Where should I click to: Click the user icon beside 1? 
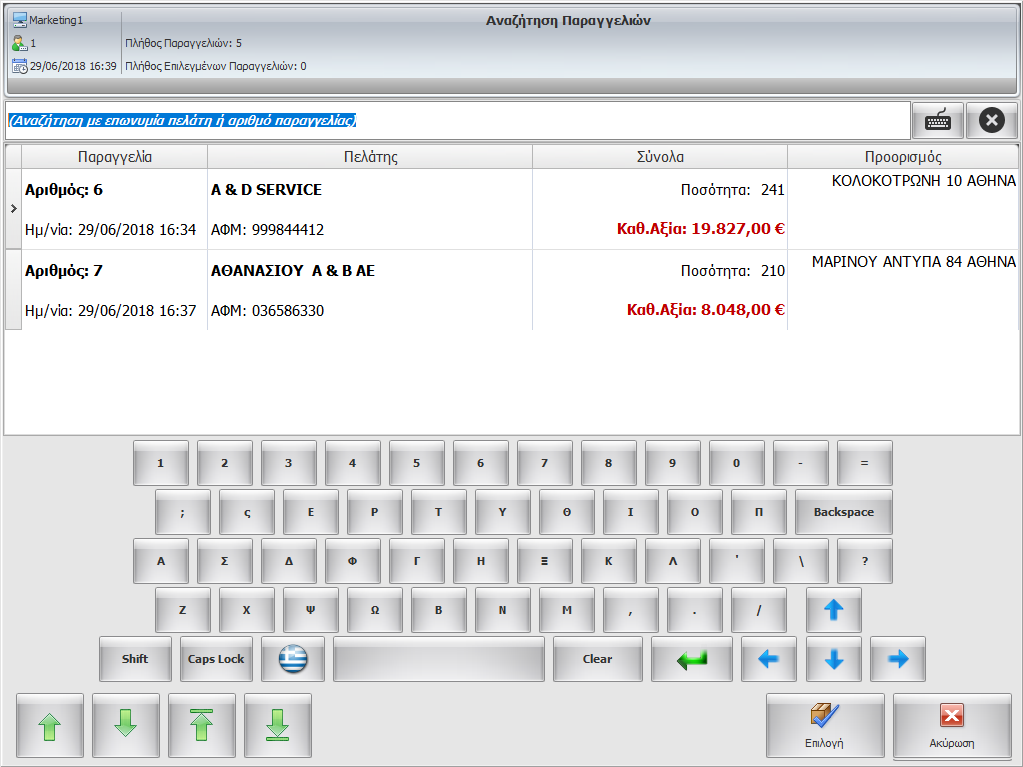click(19, 44)
